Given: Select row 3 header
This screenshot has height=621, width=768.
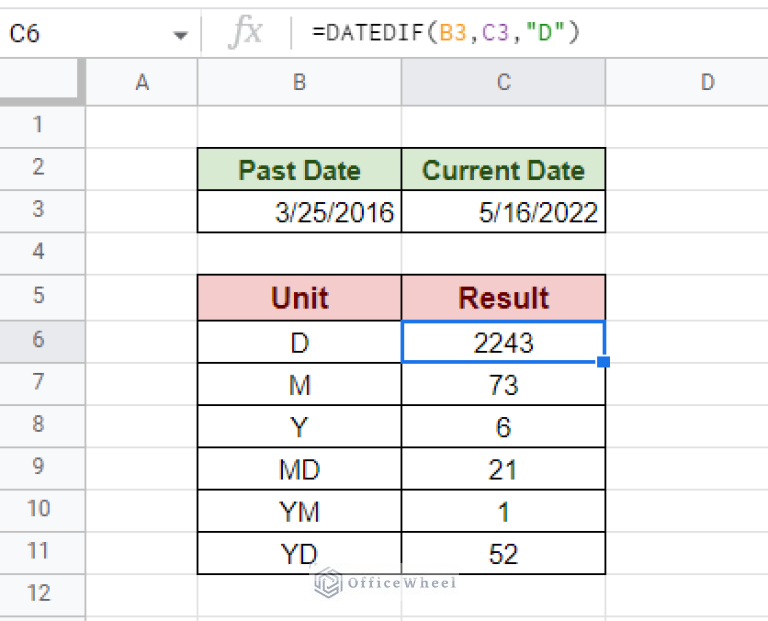Looking at the screenshot, I should click(39, 210).
